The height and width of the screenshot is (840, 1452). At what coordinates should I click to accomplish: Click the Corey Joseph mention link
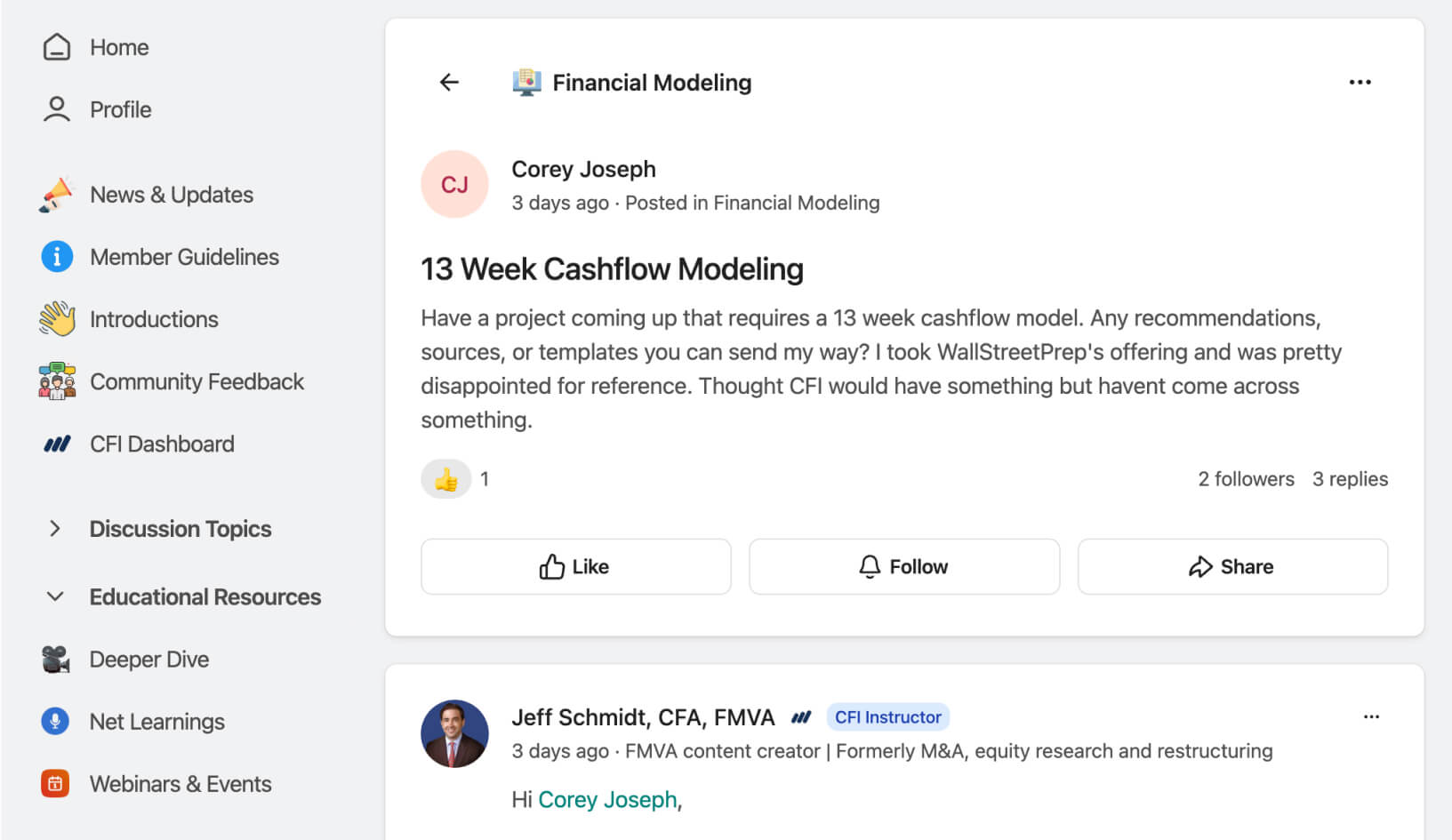pyautogui.click(x=607, y=799)
